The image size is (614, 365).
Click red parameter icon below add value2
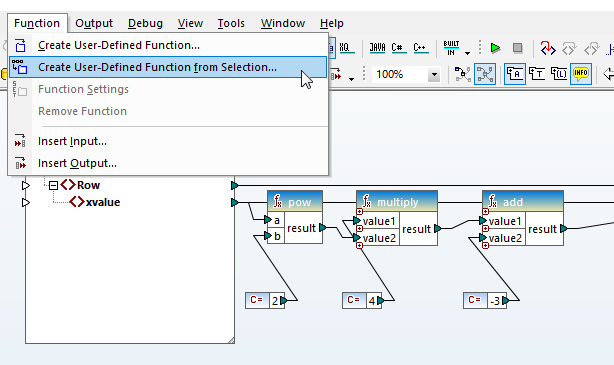(486, 246)
